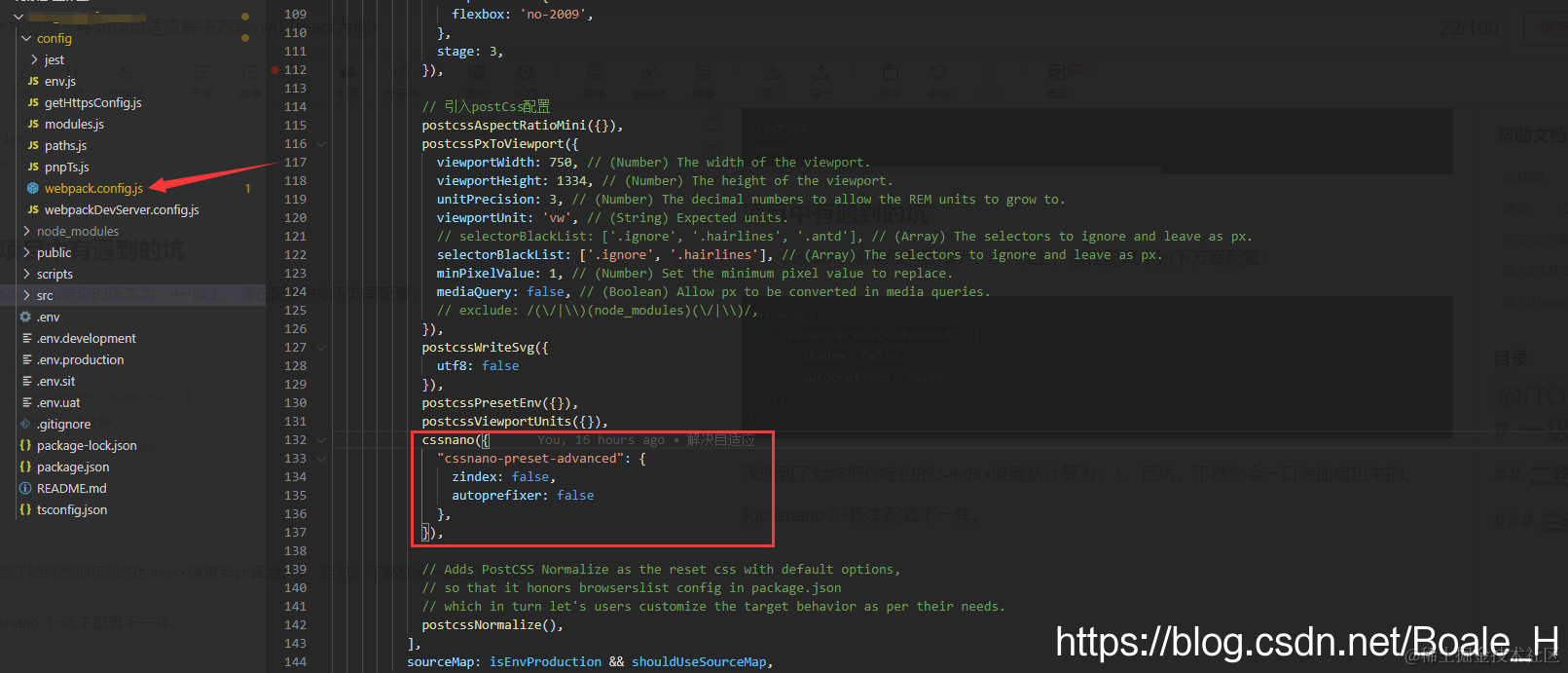
Task: Click 'autoprefixer' property on line 135
Action: click(496, 496)
